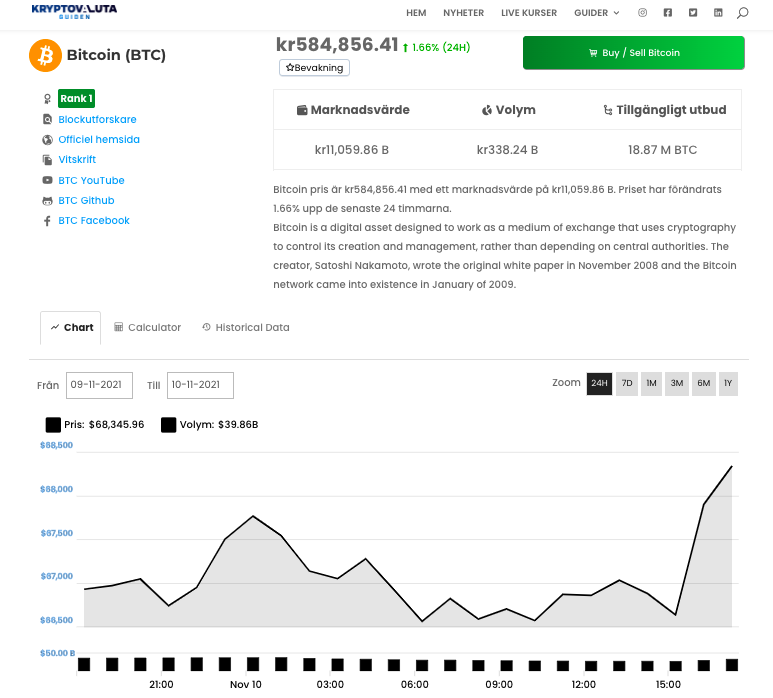This screenshot has height=698, width=773.
Task: Click the Kryptovaluta Guiden site logo
Action: (x=74, y=11)
